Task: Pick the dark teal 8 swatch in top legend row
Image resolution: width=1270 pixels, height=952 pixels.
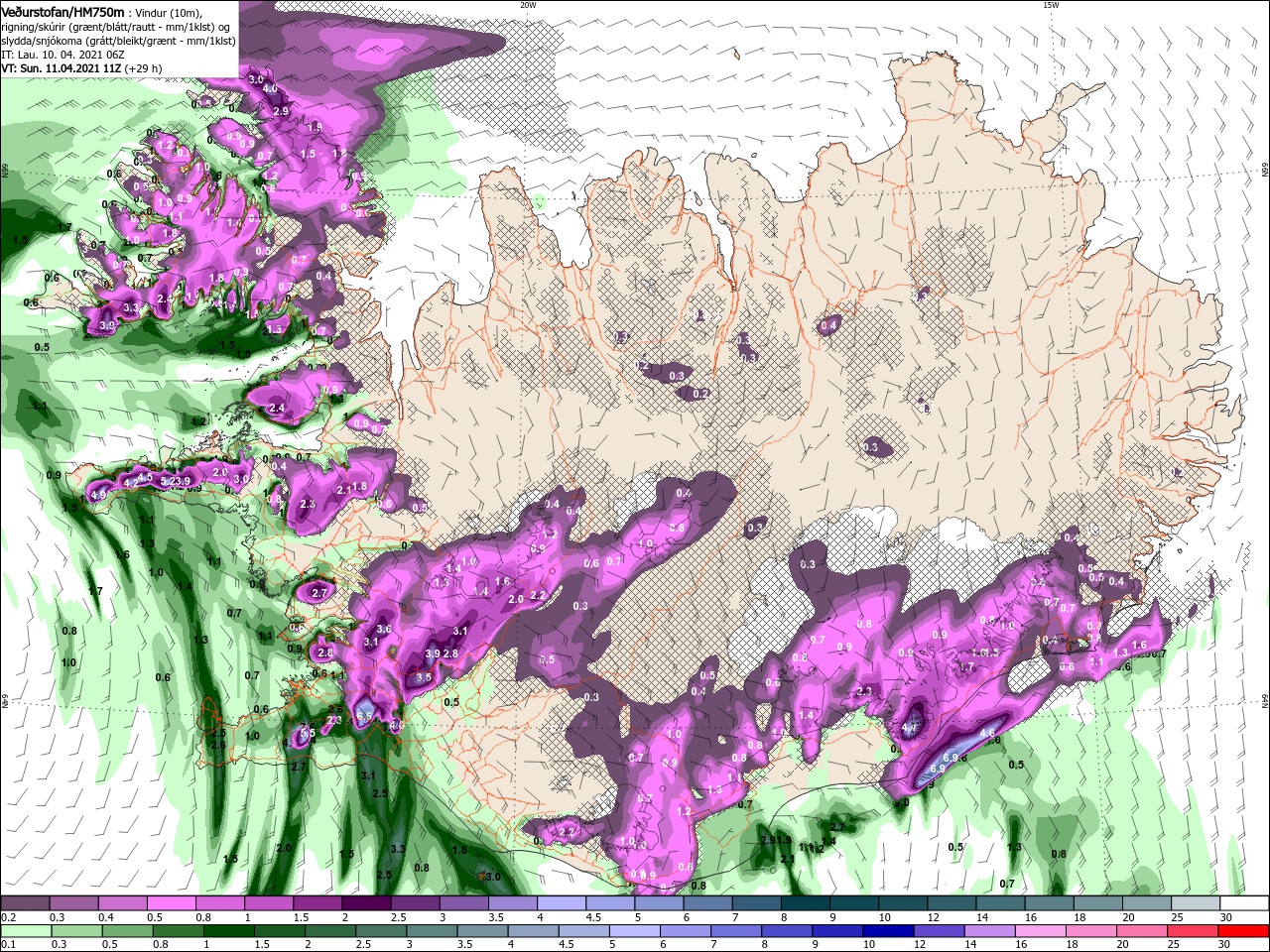Action: click(804, 902)
